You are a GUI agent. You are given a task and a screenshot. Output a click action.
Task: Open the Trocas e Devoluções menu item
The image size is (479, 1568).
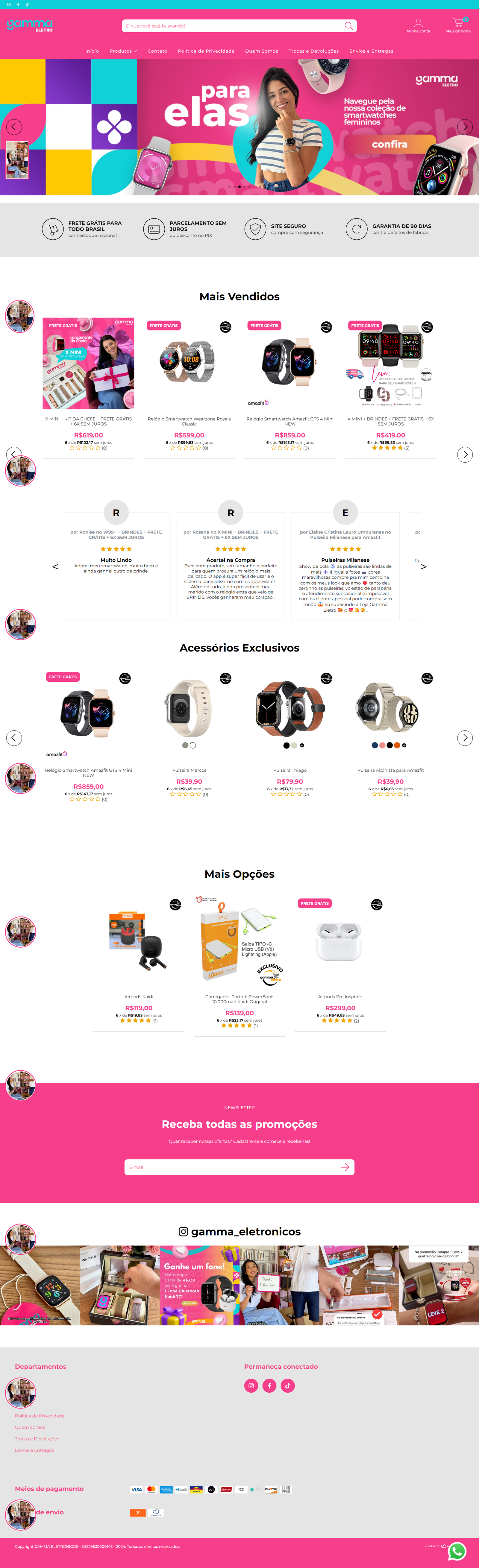(x=313, y=51)
